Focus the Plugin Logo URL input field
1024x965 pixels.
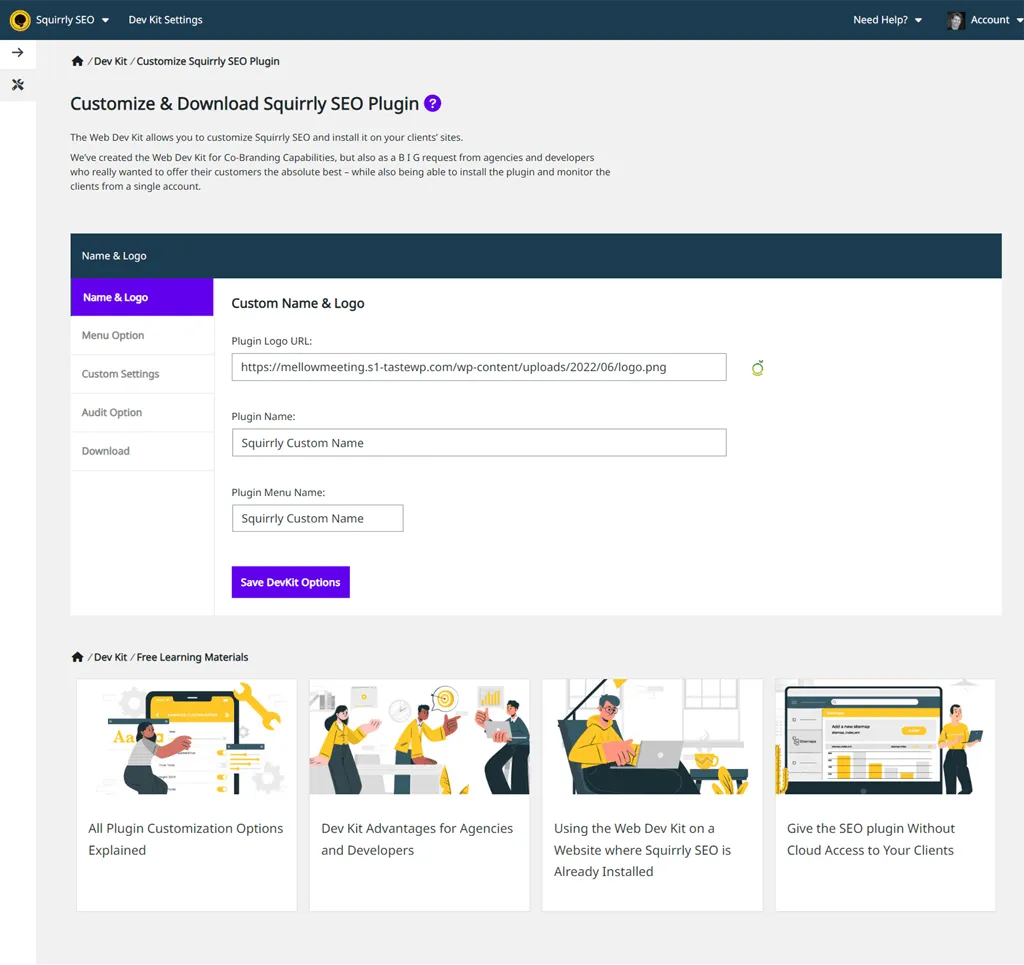click(x=479, y=367)
